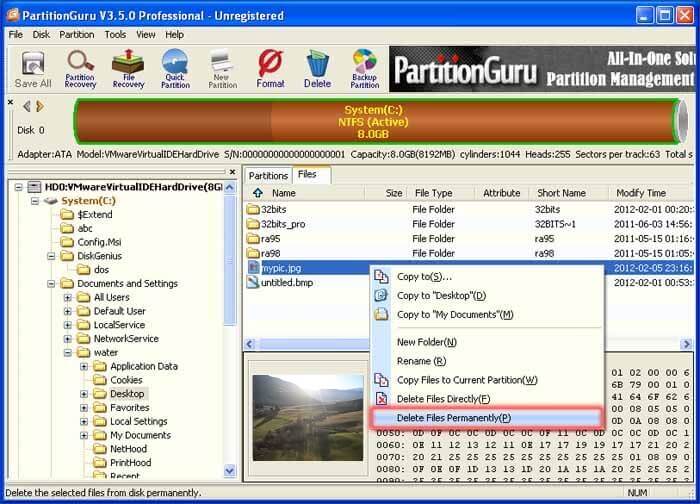This screenshot has width=700, height=504.
Task: Expand the NetworkService folder
Action: pyautogui.click(x=68, y=339)
